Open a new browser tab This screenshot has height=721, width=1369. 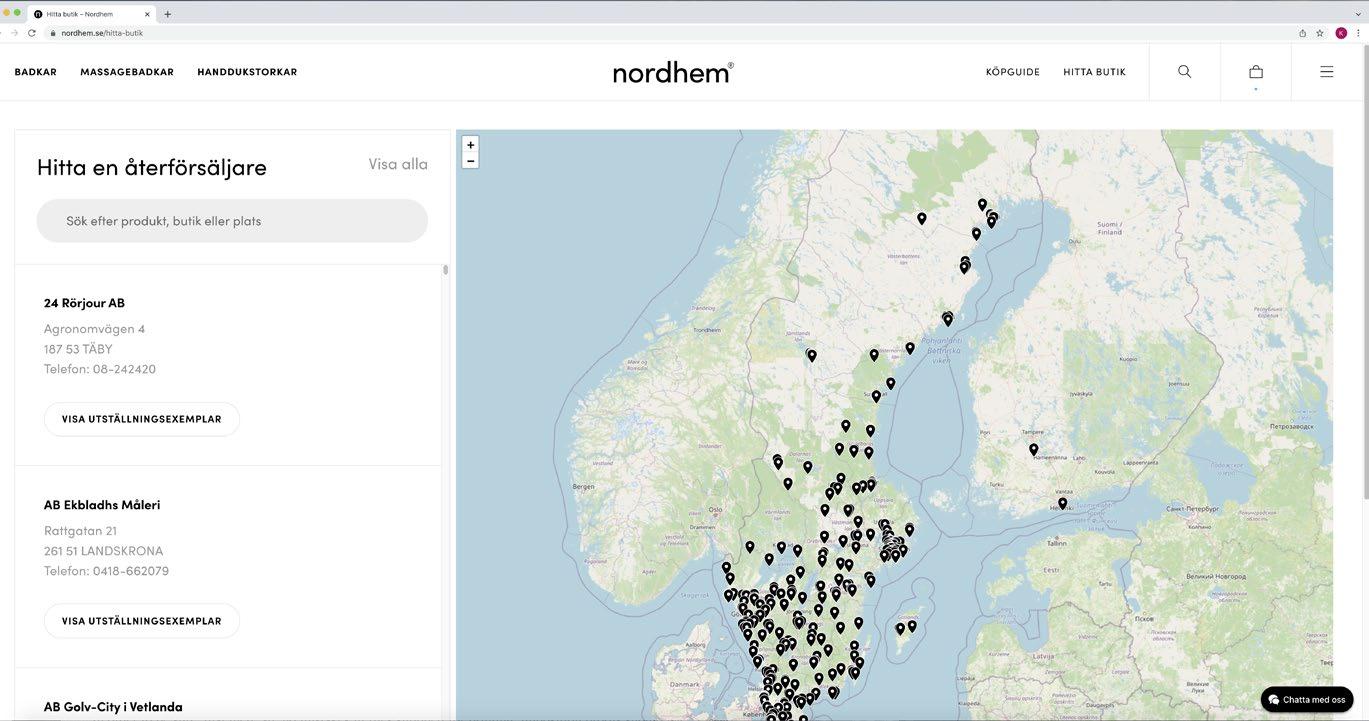coord(167,14)
